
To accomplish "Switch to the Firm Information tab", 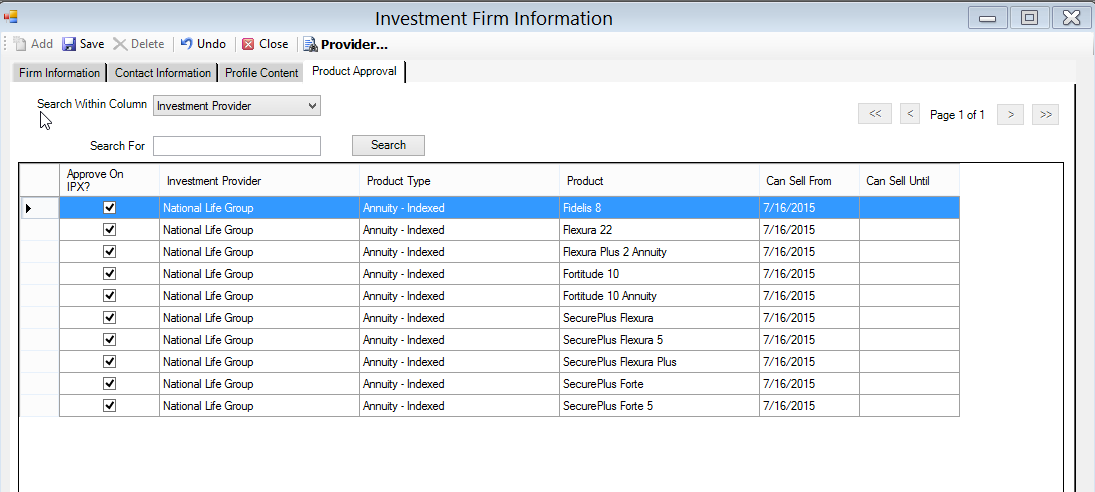I will coord(59,73).
